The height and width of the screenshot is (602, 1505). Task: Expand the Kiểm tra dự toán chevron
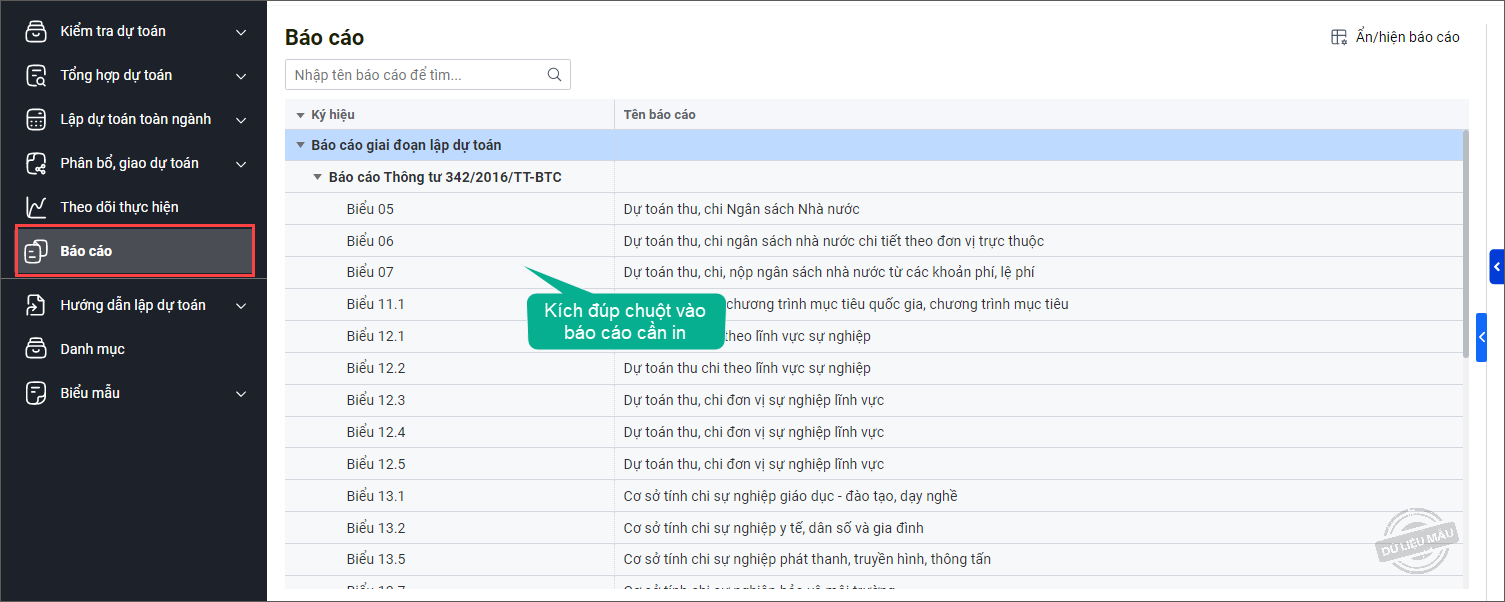(241, 32)
